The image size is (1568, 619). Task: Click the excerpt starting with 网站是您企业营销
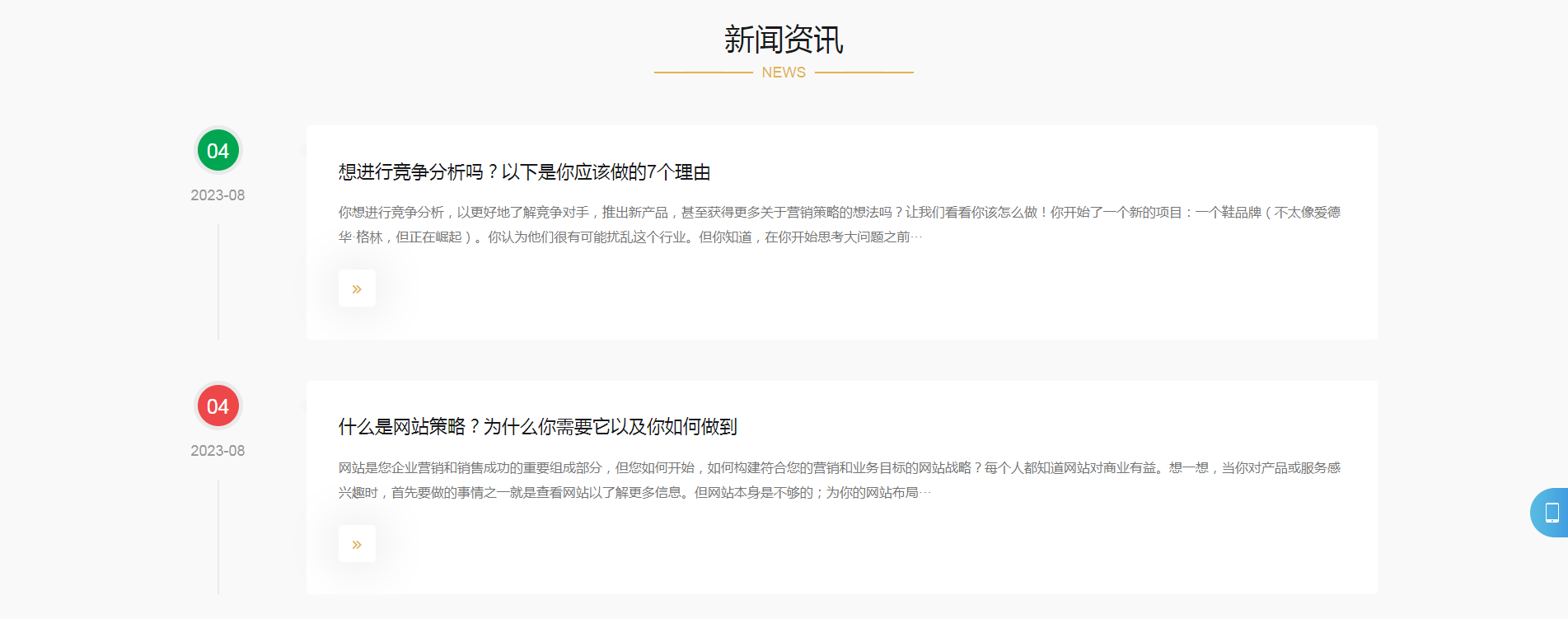[x=839, y=480]
